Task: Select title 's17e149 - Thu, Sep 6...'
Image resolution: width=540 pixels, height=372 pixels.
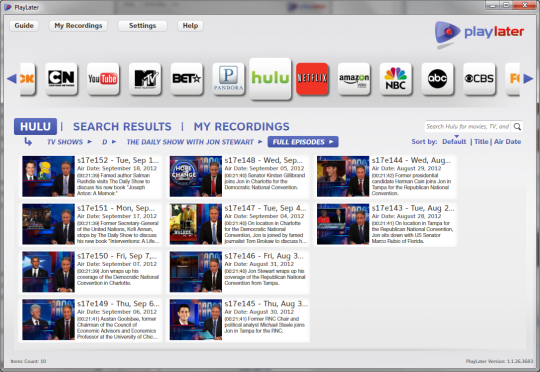Action: [118, 304]
